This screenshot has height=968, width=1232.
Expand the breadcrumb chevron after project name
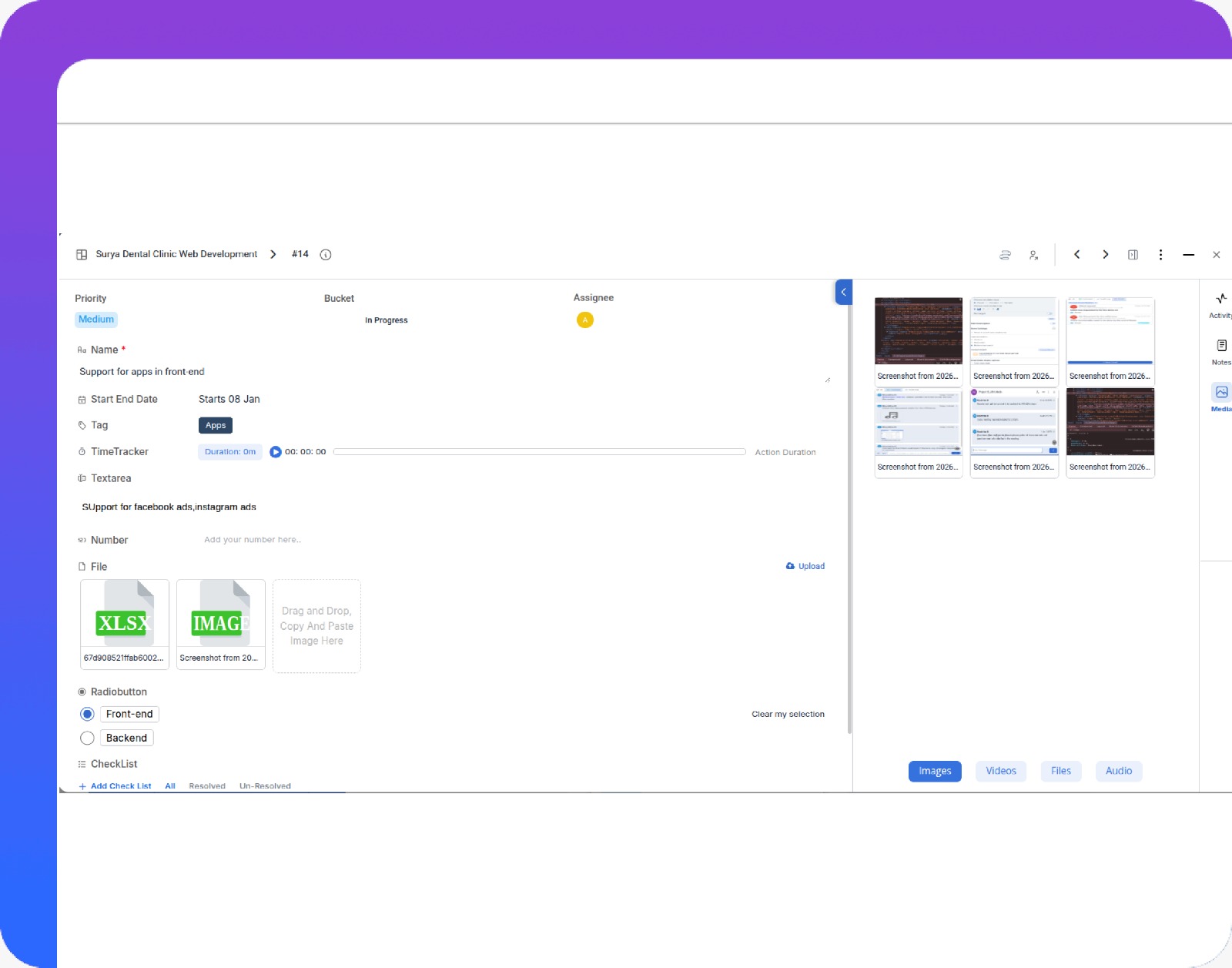point(273,255)
